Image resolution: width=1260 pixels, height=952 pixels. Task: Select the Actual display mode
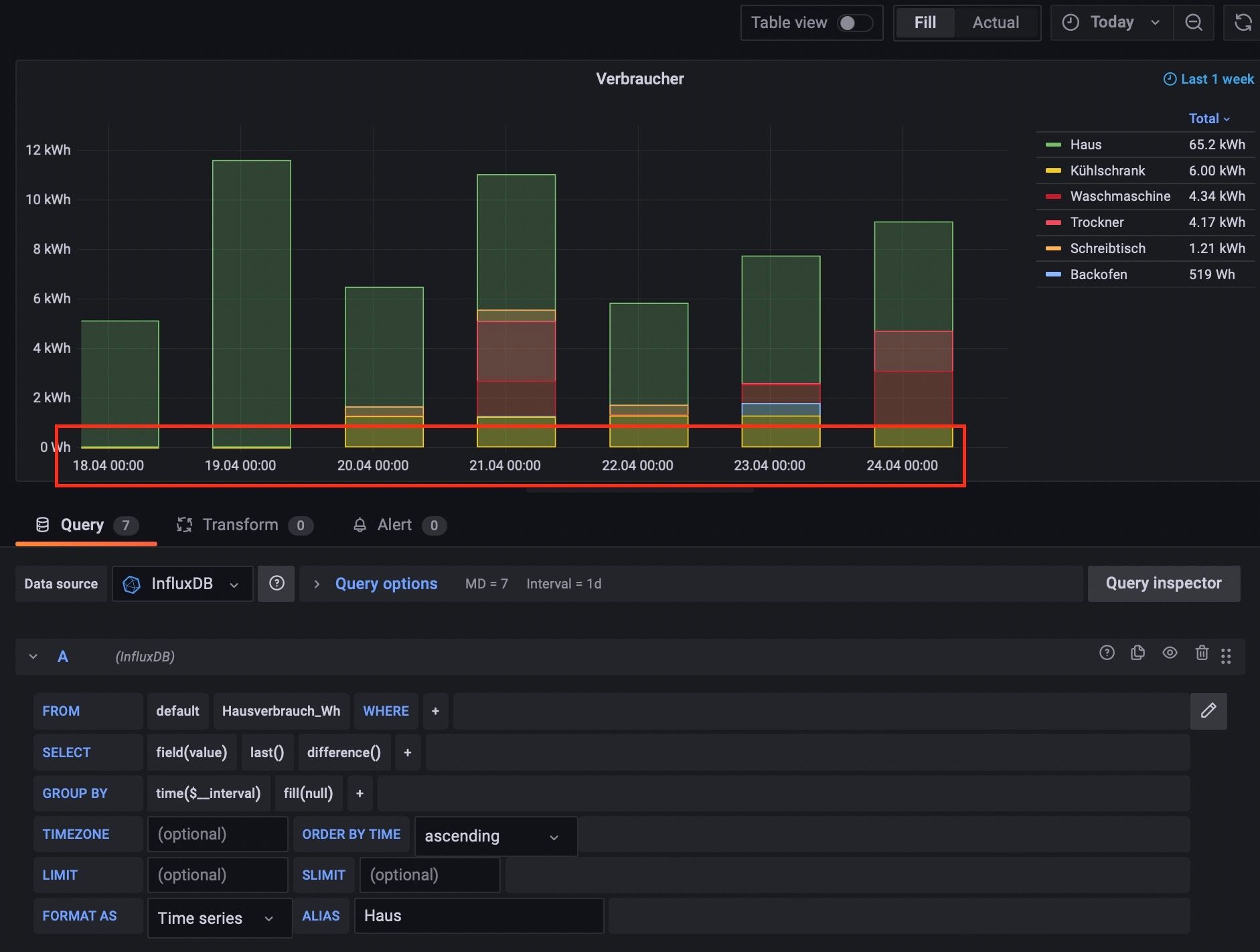[996, 23]
